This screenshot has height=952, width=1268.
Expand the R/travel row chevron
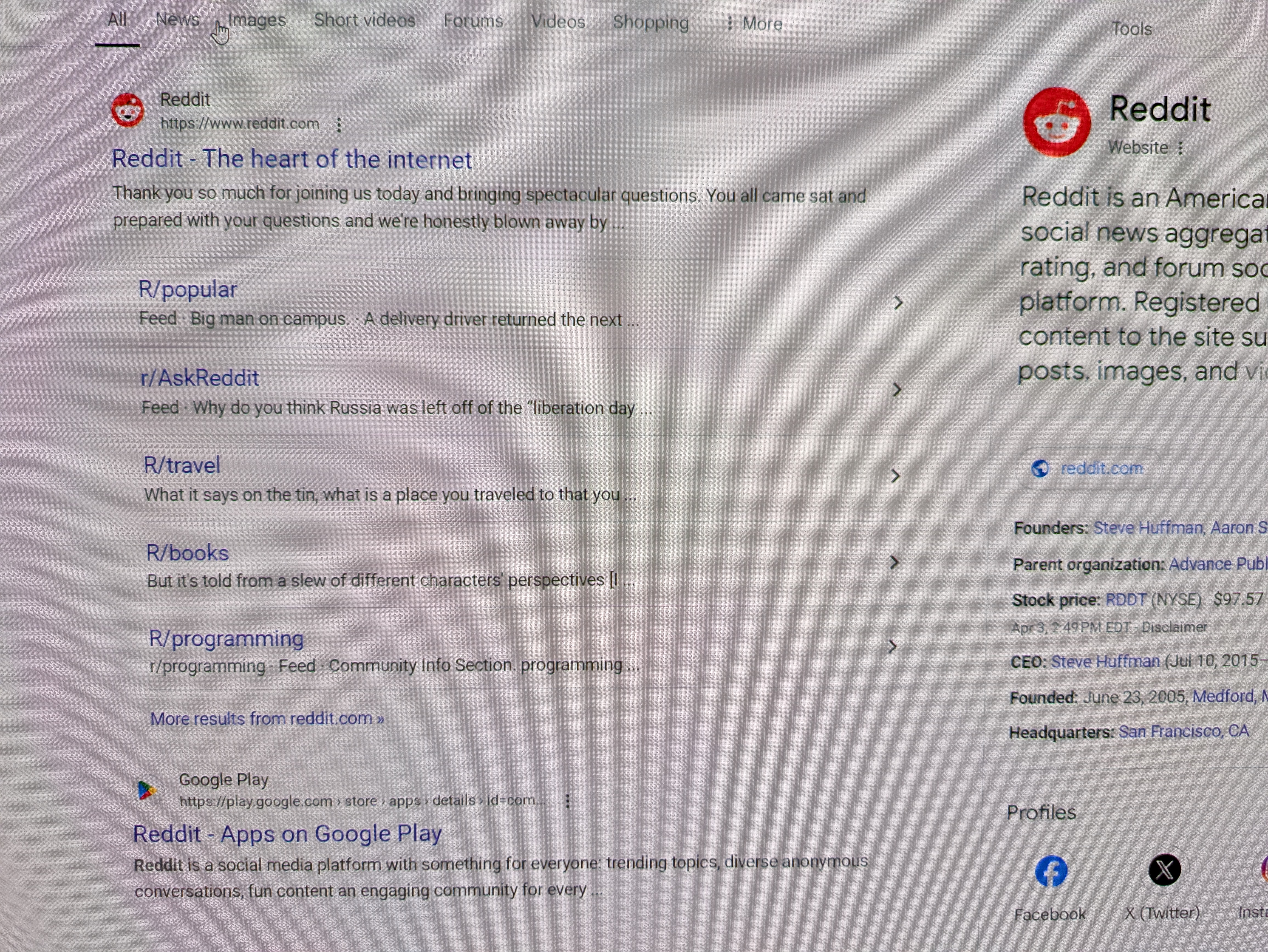pos(895,476)
